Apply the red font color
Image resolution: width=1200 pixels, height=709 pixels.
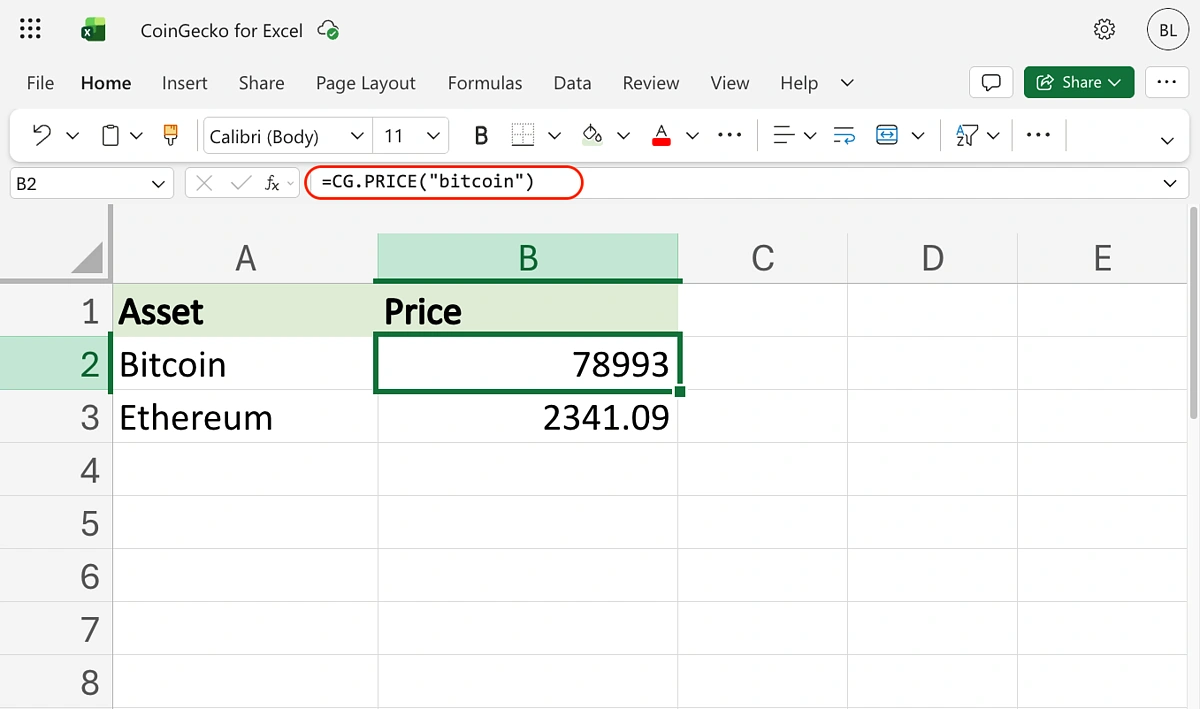(660, 135)
